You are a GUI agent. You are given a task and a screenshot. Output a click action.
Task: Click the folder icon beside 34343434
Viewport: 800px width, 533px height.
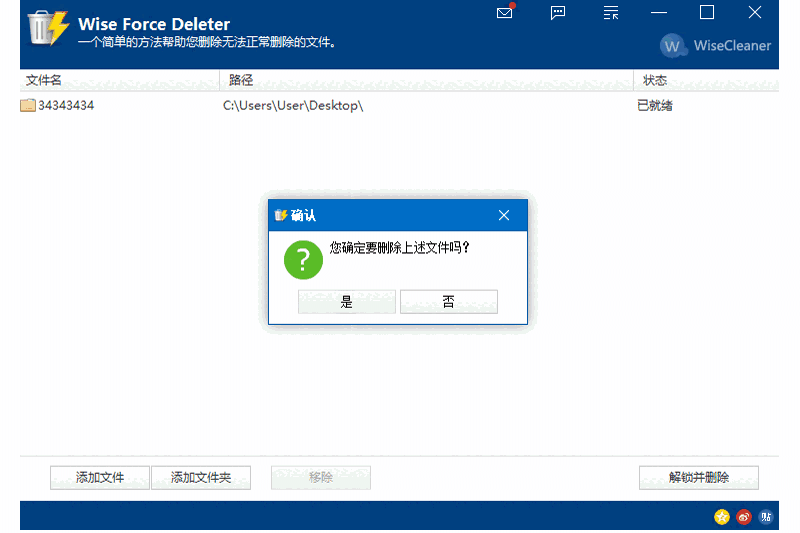28,106
